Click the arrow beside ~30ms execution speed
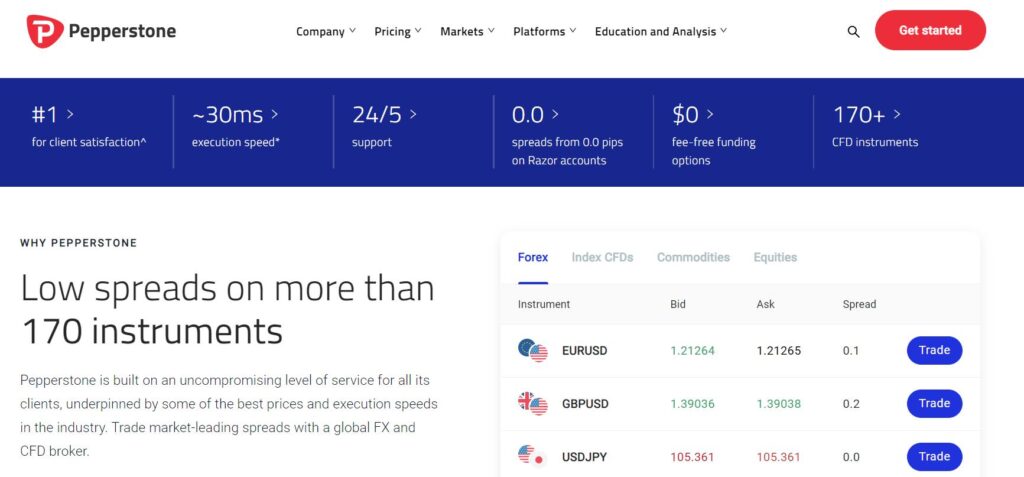1024x477 pixels. coord(274,114)
